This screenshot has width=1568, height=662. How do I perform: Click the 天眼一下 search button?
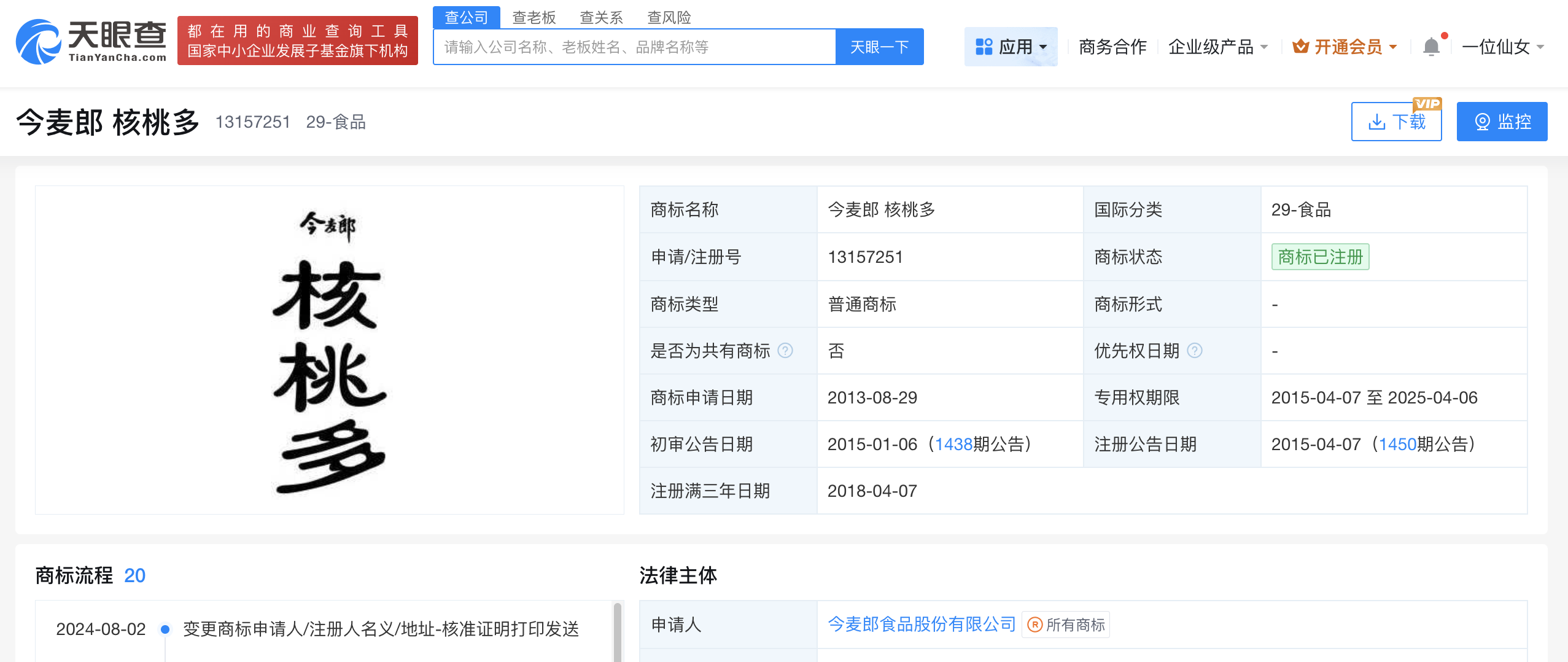pos(880,47)
